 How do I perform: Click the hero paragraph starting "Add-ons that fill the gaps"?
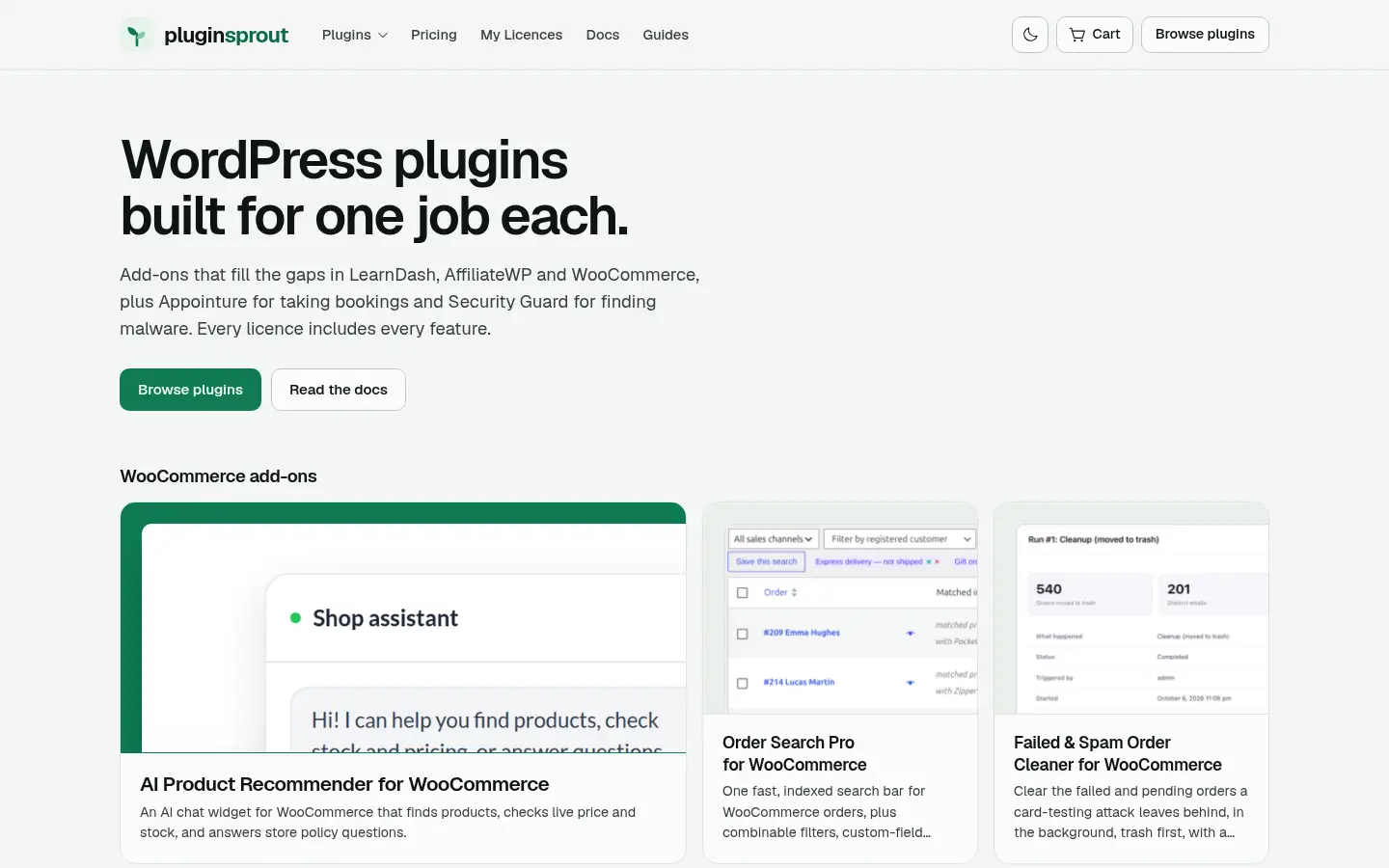pos(410,302)
